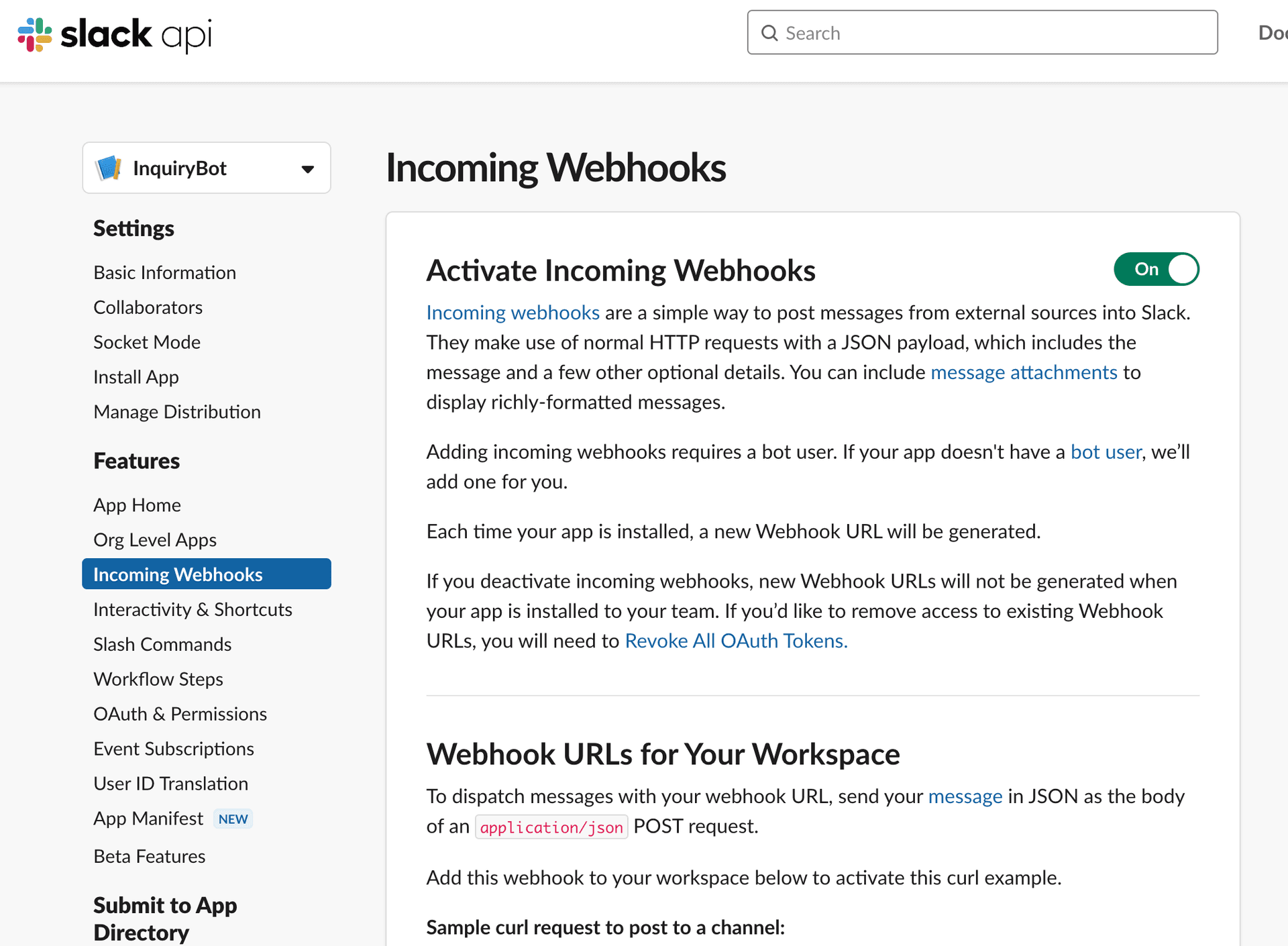Click the Revoke All OAuth Tokens link
The image size is (1288, 946).
pos(735,641)
